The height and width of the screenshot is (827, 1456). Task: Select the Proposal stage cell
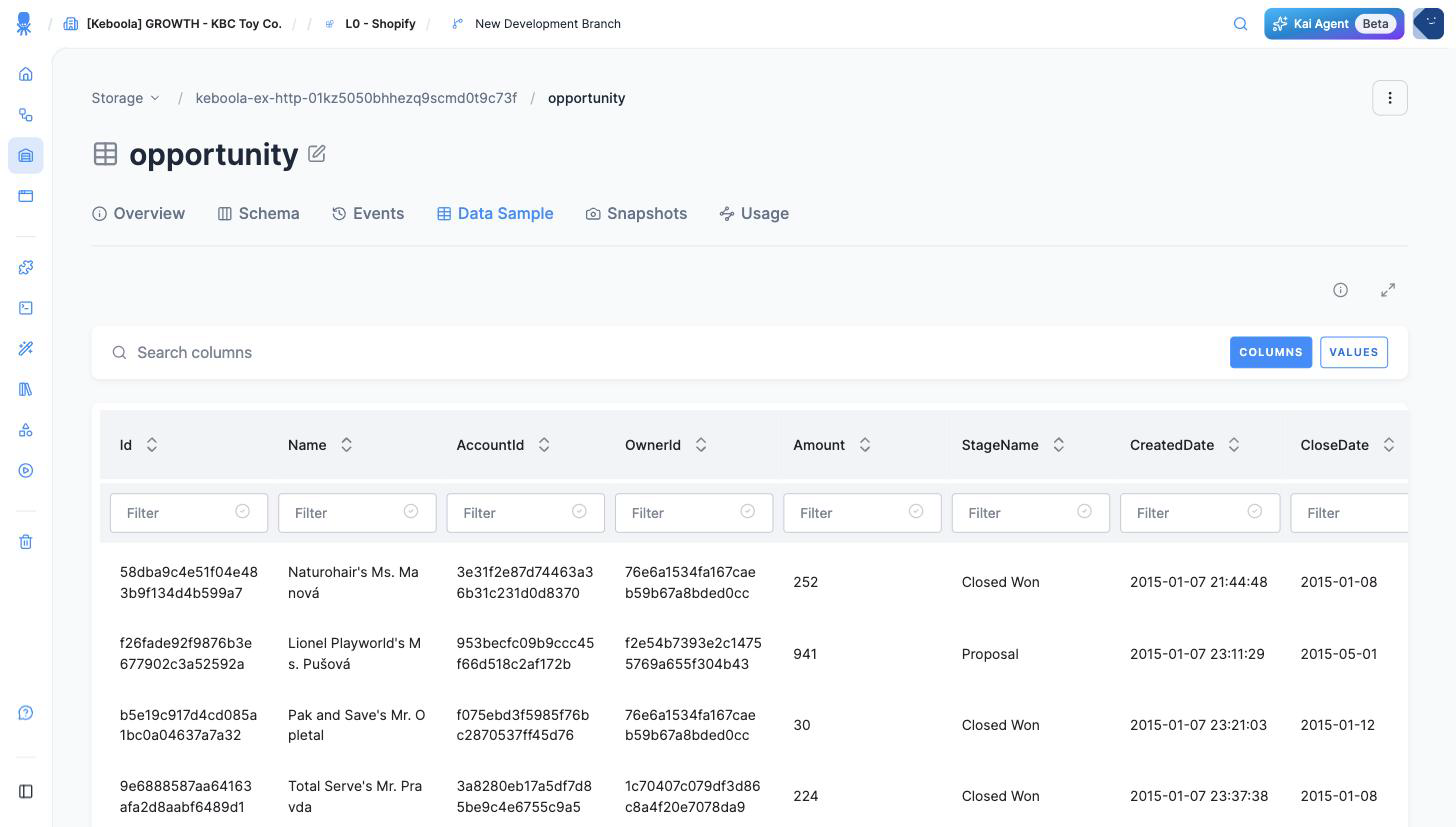coord(990,654)
